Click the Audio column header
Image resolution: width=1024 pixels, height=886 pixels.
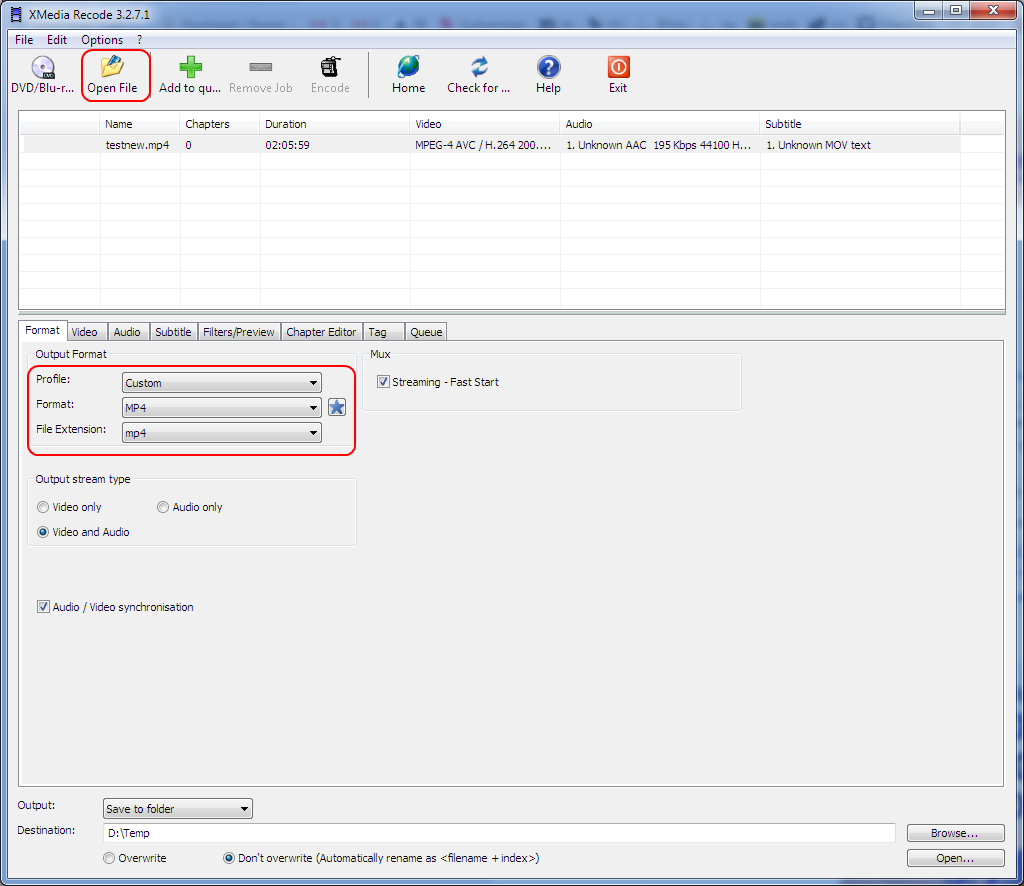click(x=660, y=124)
